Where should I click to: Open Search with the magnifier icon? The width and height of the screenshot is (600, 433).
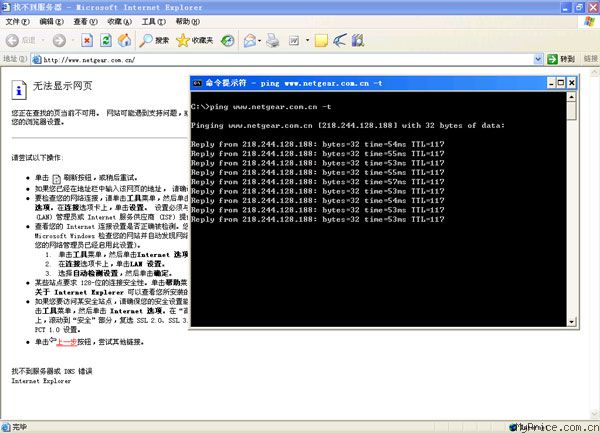[x=146, y=40]
